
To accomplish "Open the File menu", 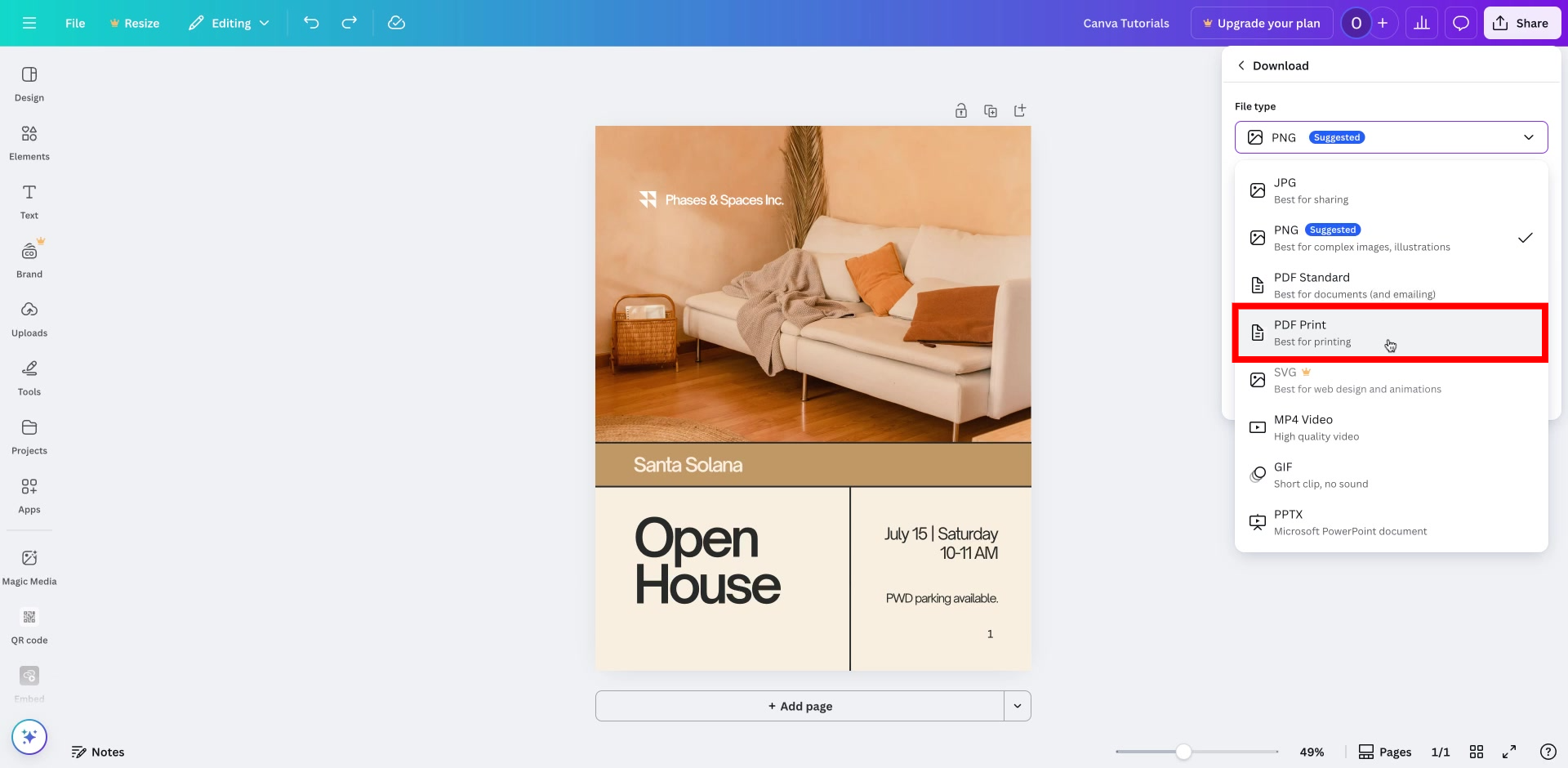I will coord(74,23).
